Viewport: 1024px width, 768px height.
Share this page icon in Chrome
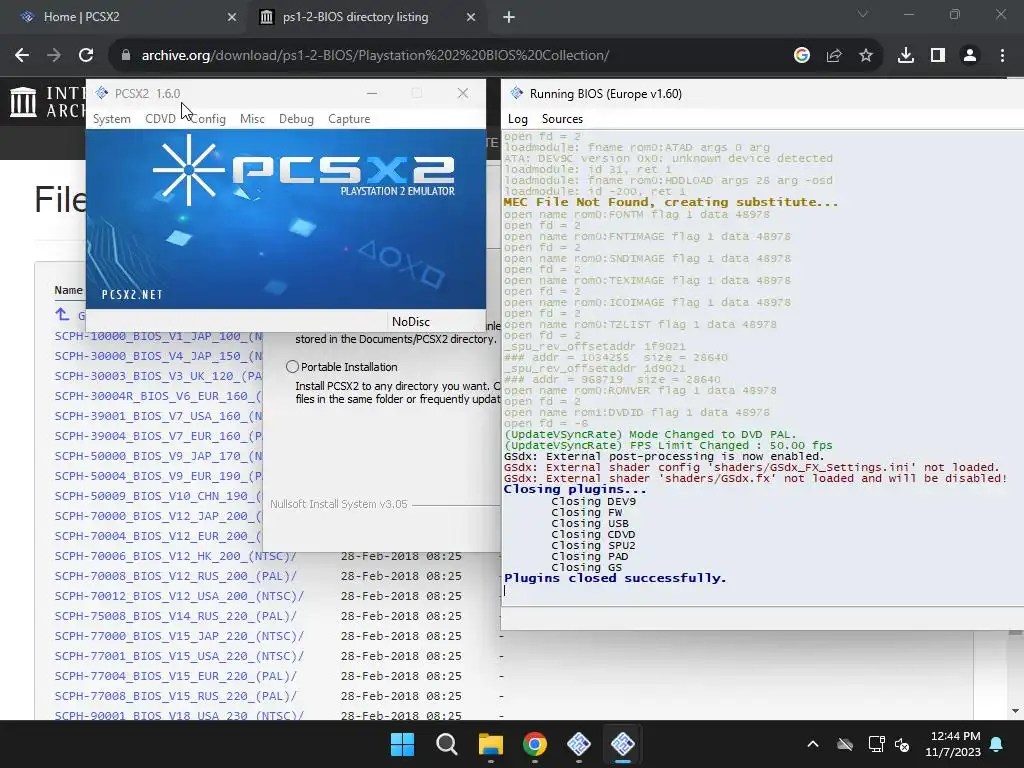(x=834, y=56)
